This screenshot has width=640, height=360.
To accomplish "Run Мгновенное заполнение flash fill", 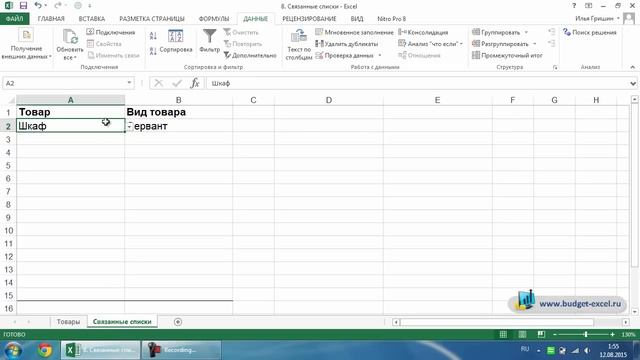I will (354, 32).
